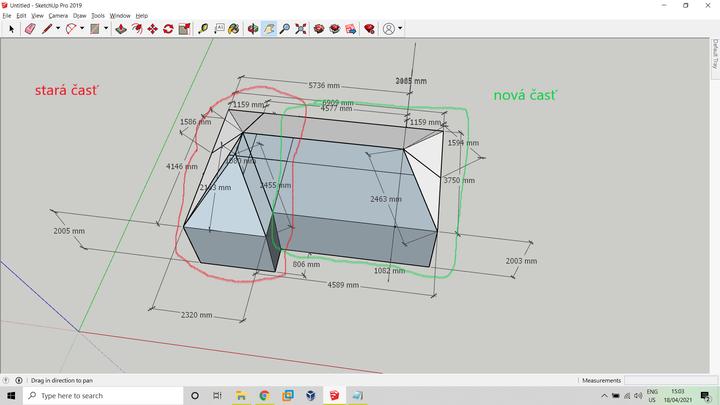The width and height of the screenshot is (720, 405).
Task: Open the user account dropdown arrow
Action: pos(400,29)
